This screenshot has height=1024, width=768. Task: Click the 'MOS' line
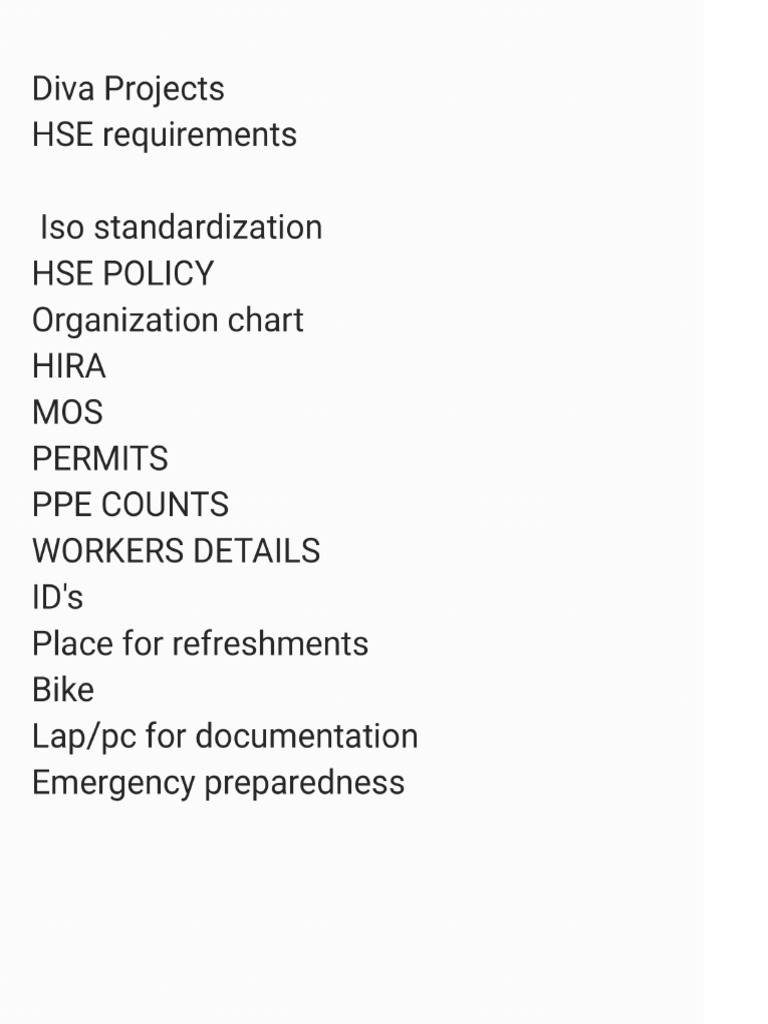67,412
